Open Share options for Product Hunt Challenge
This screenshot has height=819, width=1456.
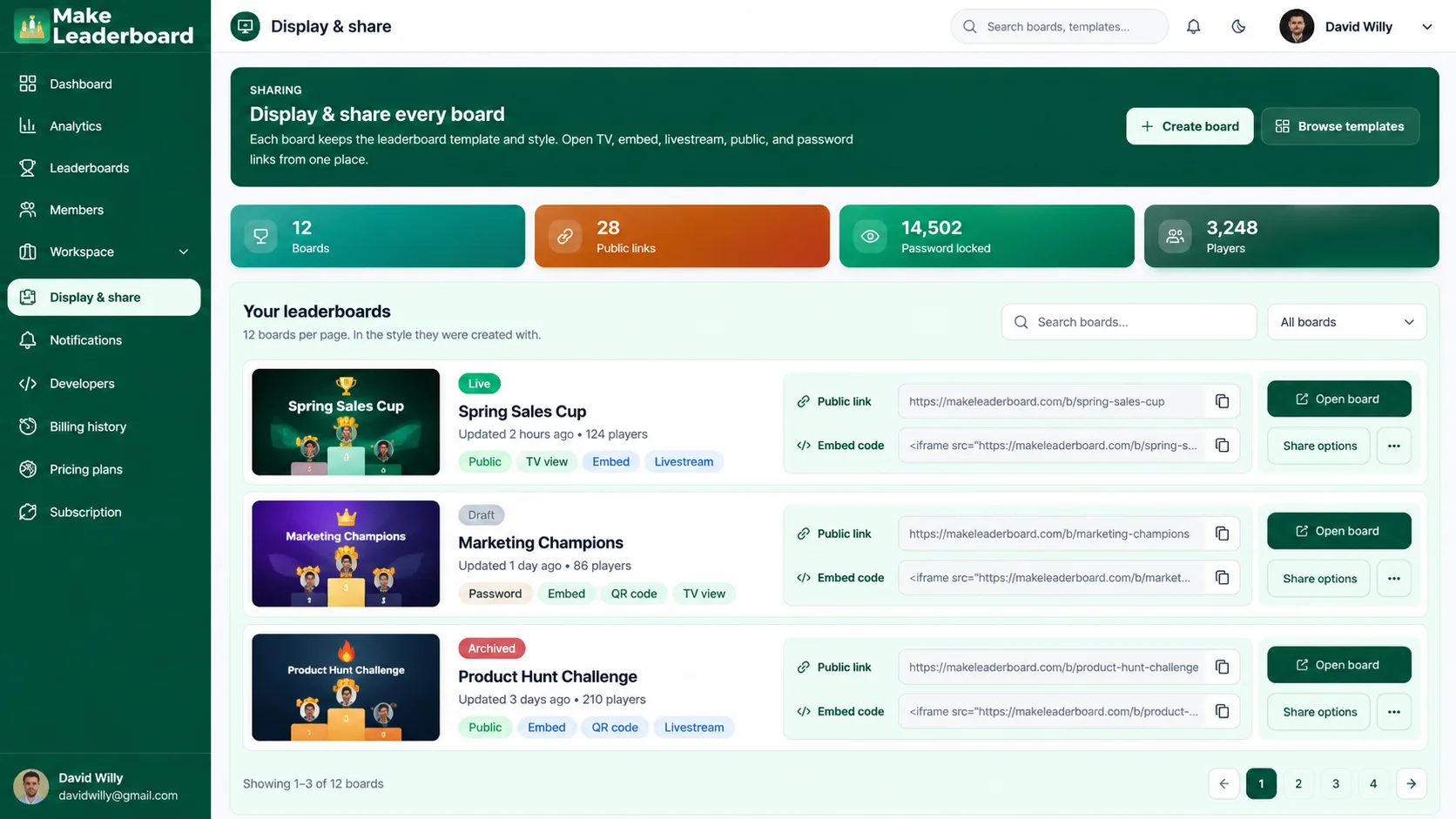click(x=1318, y=712)
